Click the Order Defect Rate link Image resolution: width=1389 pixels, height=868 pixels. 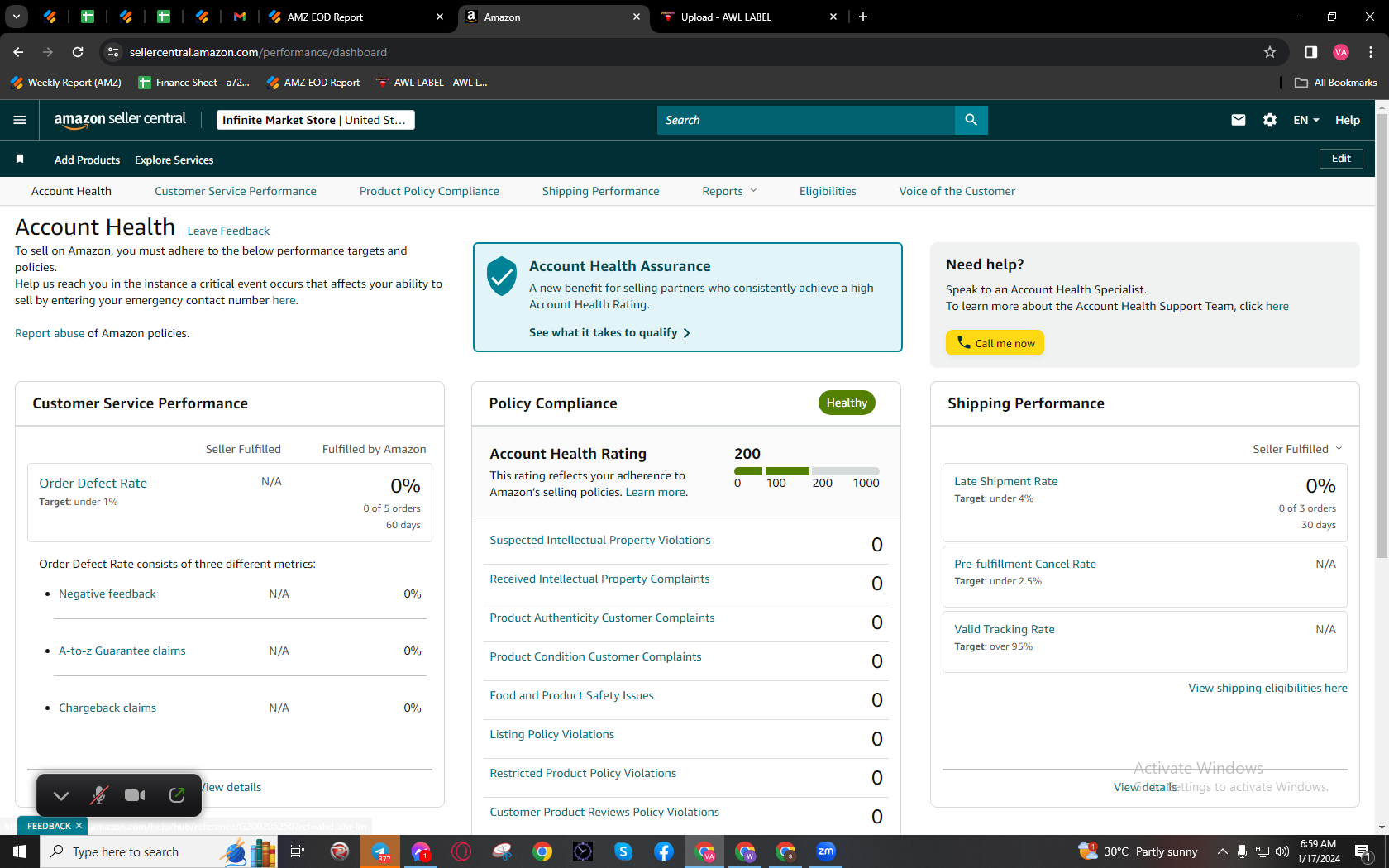[93, 484]
